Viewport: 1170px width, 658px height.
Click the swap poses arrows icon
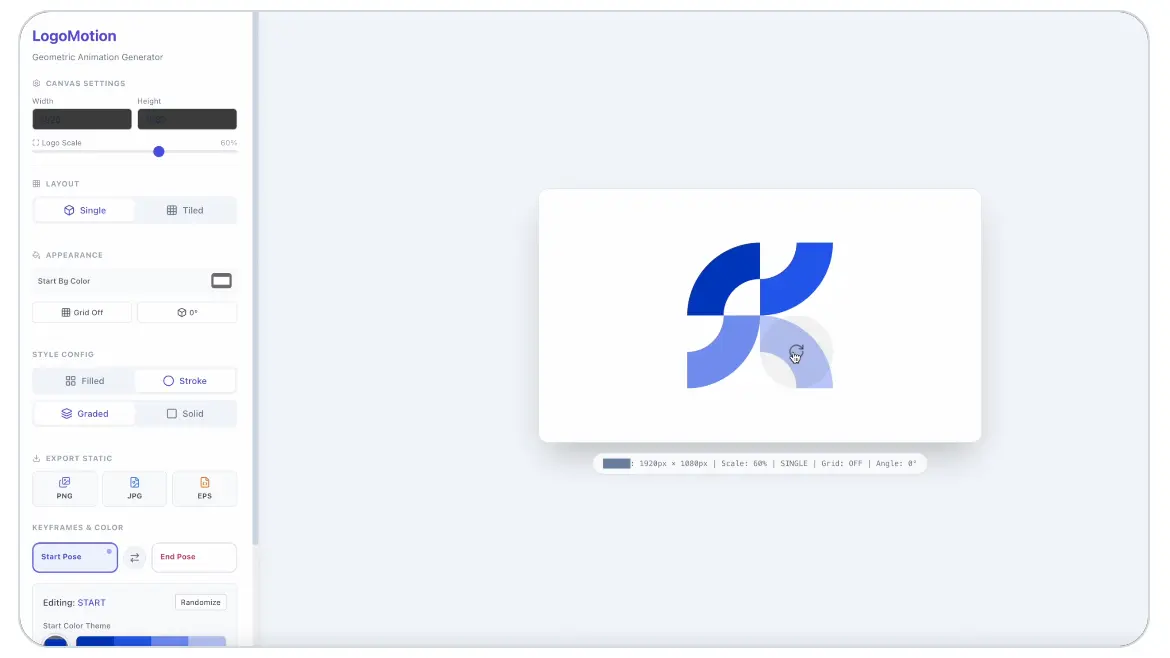pos(135,557)
